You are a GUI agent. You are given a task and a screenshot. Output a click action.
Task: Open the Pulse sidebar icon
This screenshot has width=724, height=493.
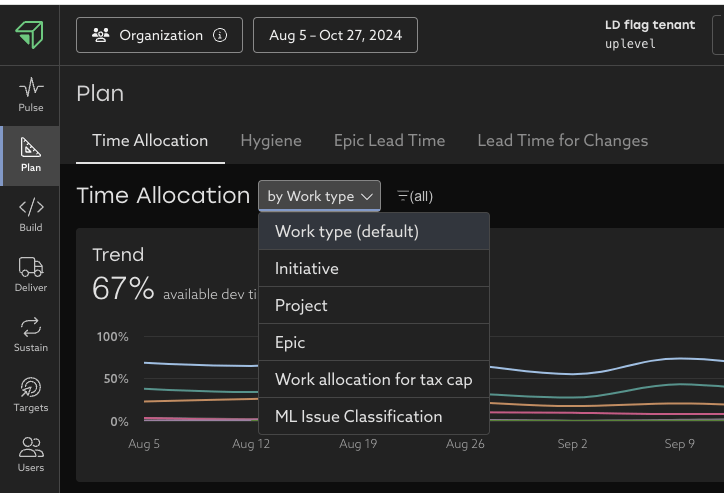(x=30, y=94)
